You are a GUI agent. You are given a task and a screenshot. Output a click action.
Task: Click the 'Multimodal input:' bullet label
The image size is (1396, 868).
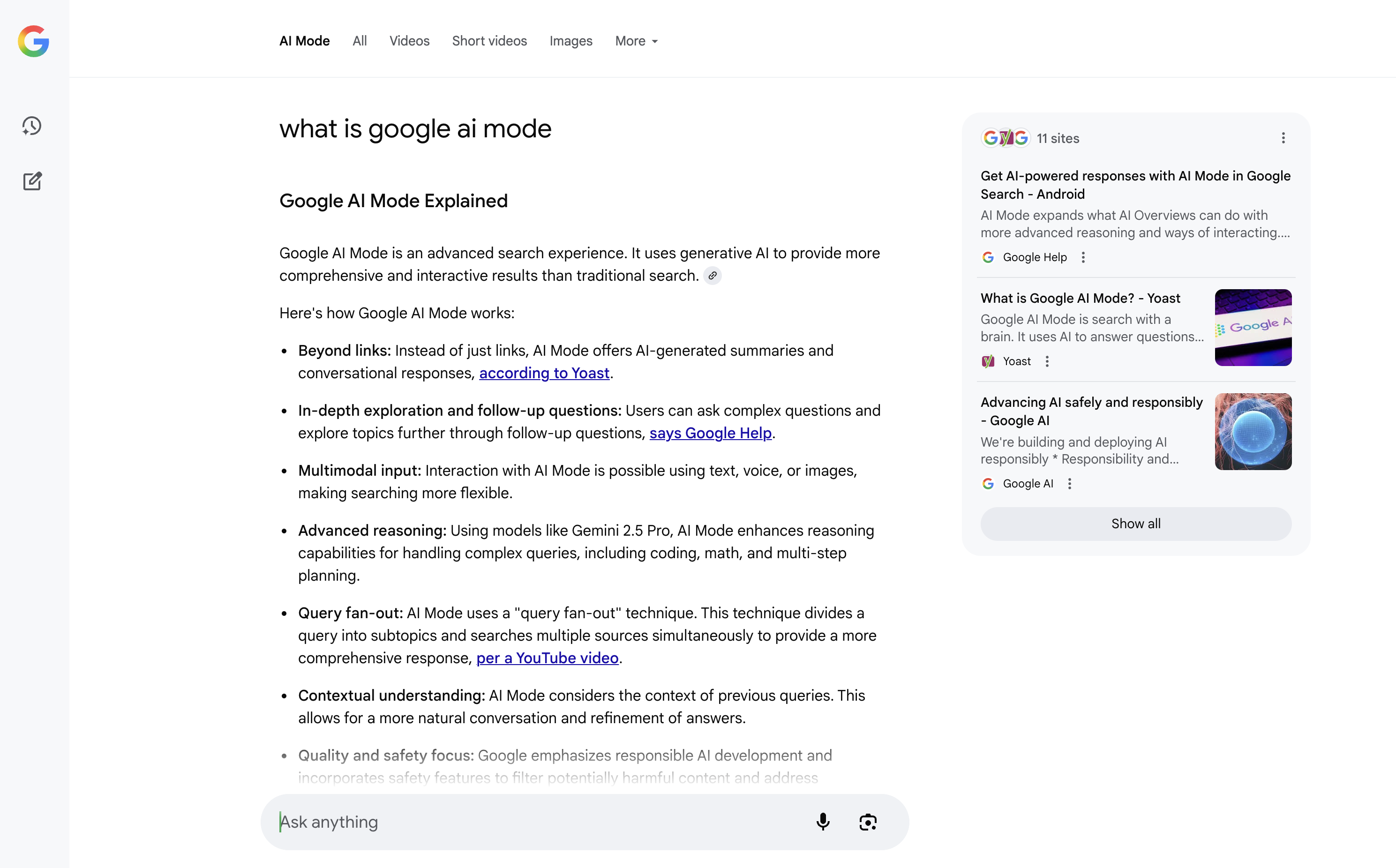[360, 470]
